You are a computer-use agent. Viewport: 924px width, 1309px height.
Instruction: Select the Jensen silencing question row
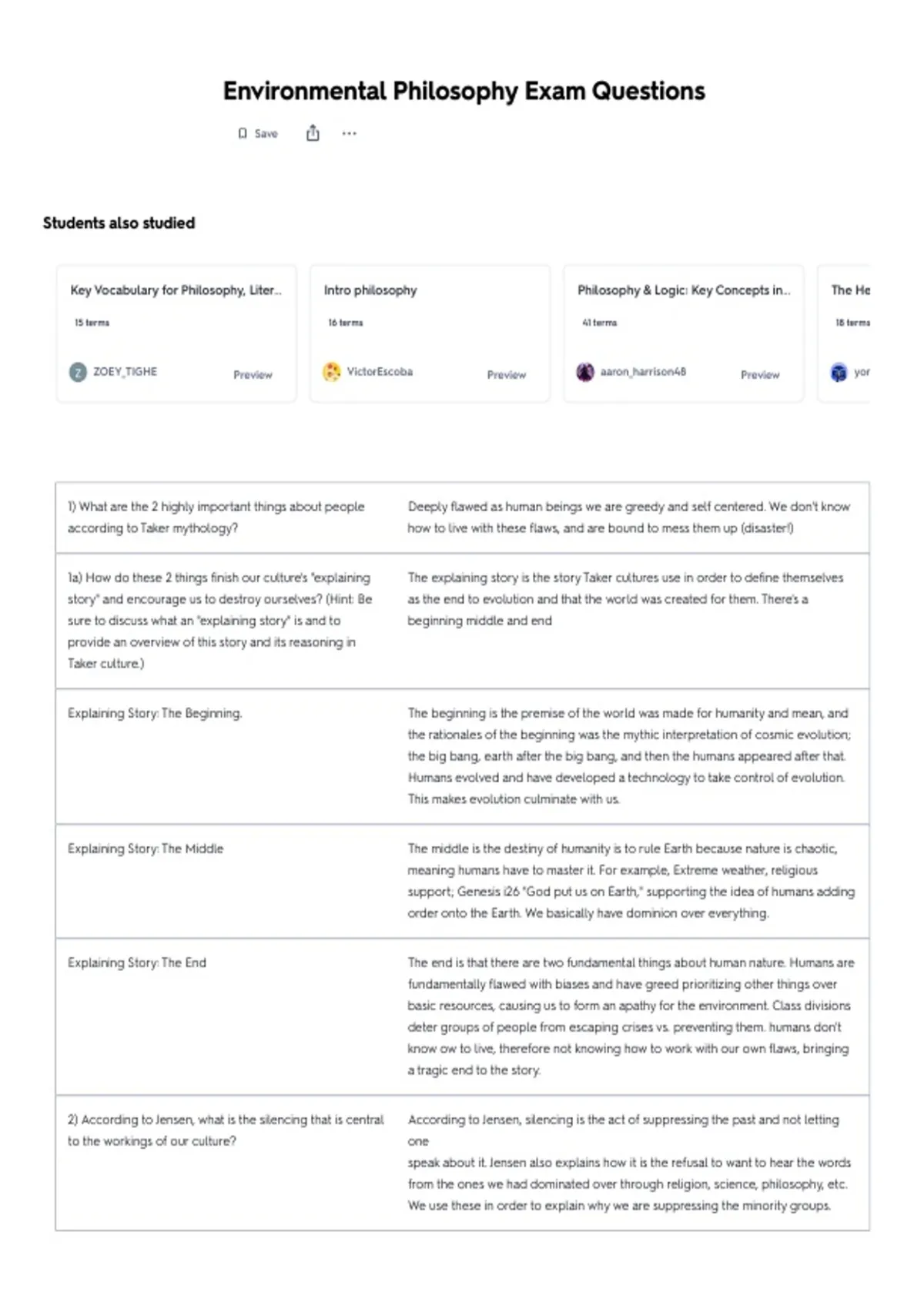462,1163
